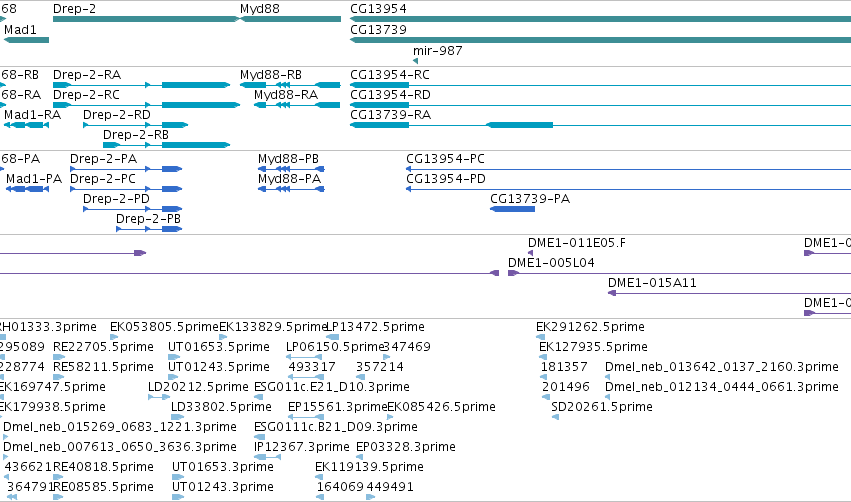Click EST EK127935.5prime

(x=593, y=347)
